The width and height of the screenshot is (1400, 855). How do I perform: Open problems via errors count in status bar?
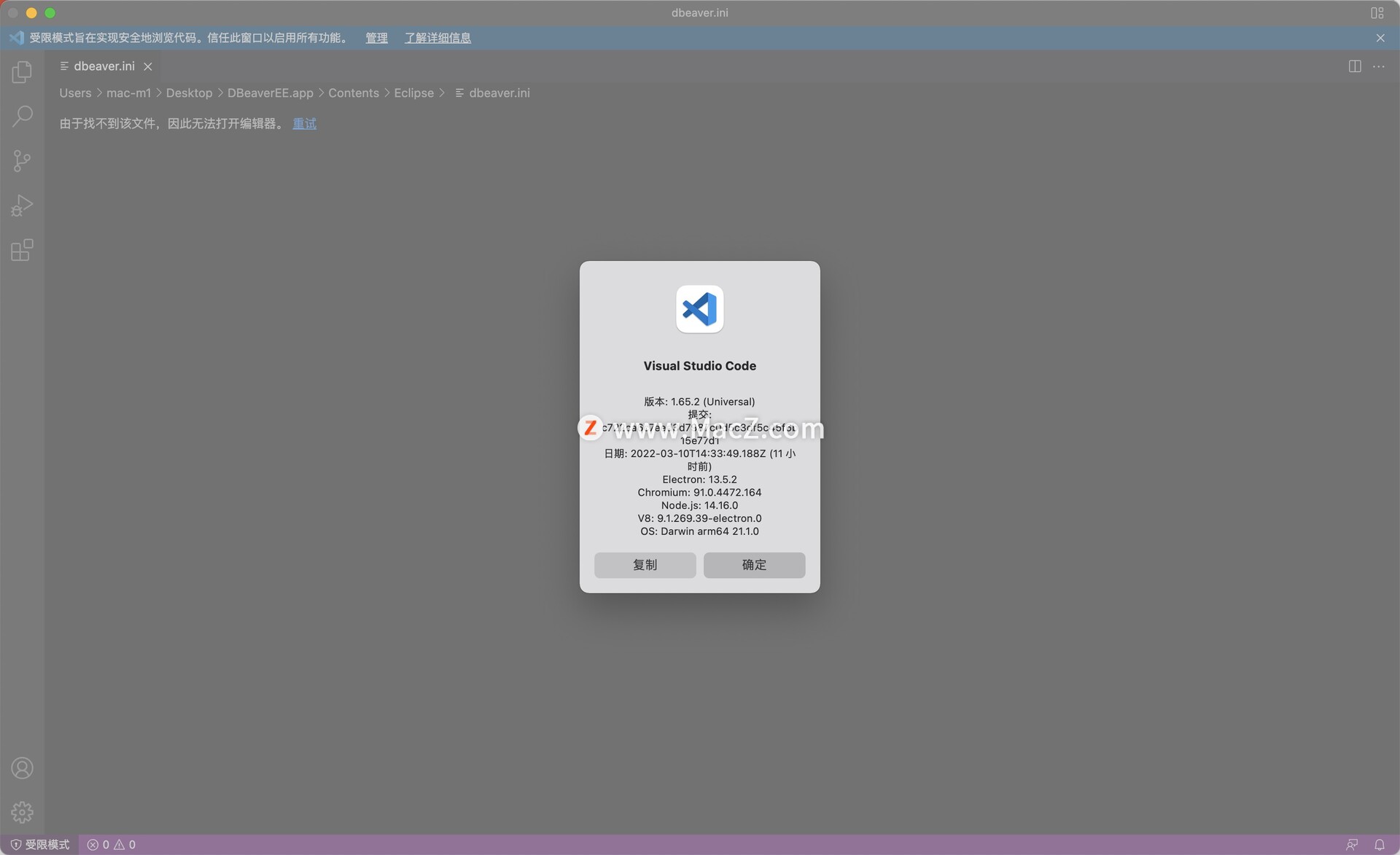tap(98, 845)
